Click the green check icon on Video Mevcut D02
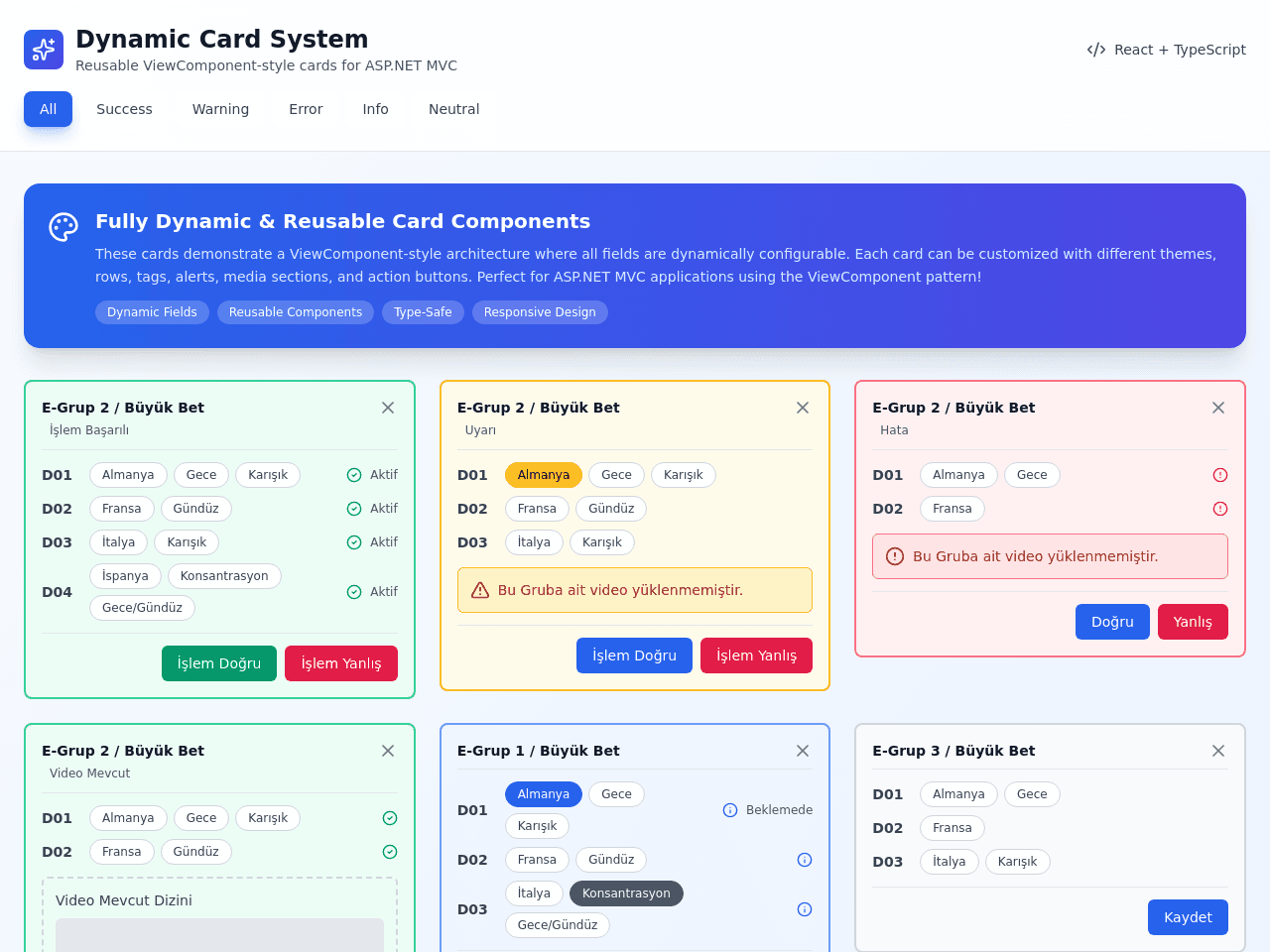The image size is (1270, 952). (390, 852)
